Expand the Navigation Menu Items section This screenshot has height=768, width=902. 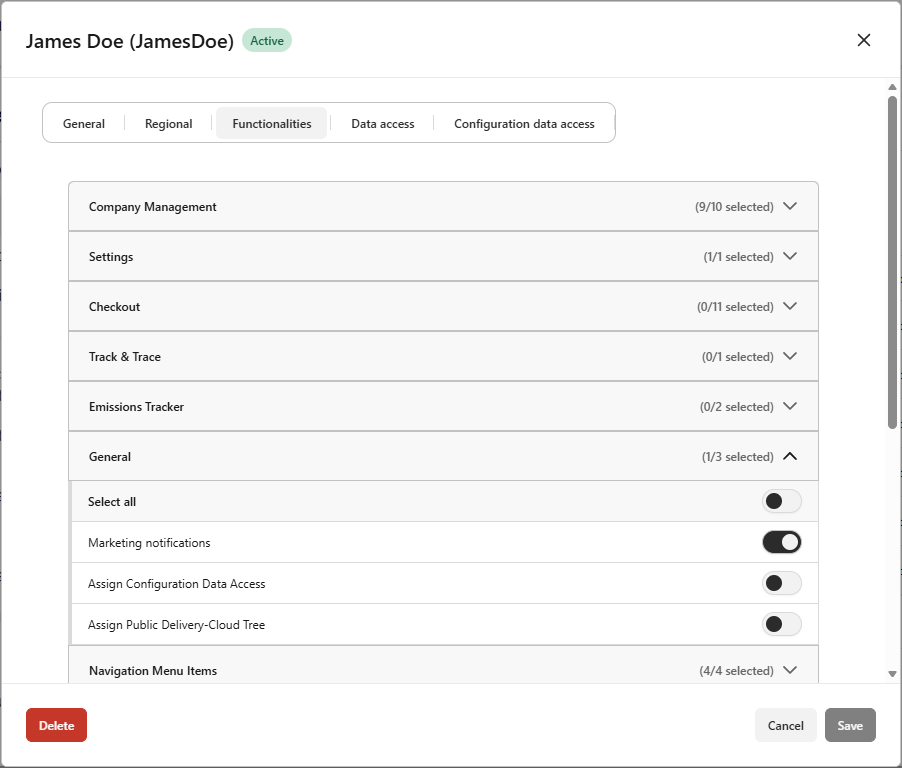click(x=789, y=670)
